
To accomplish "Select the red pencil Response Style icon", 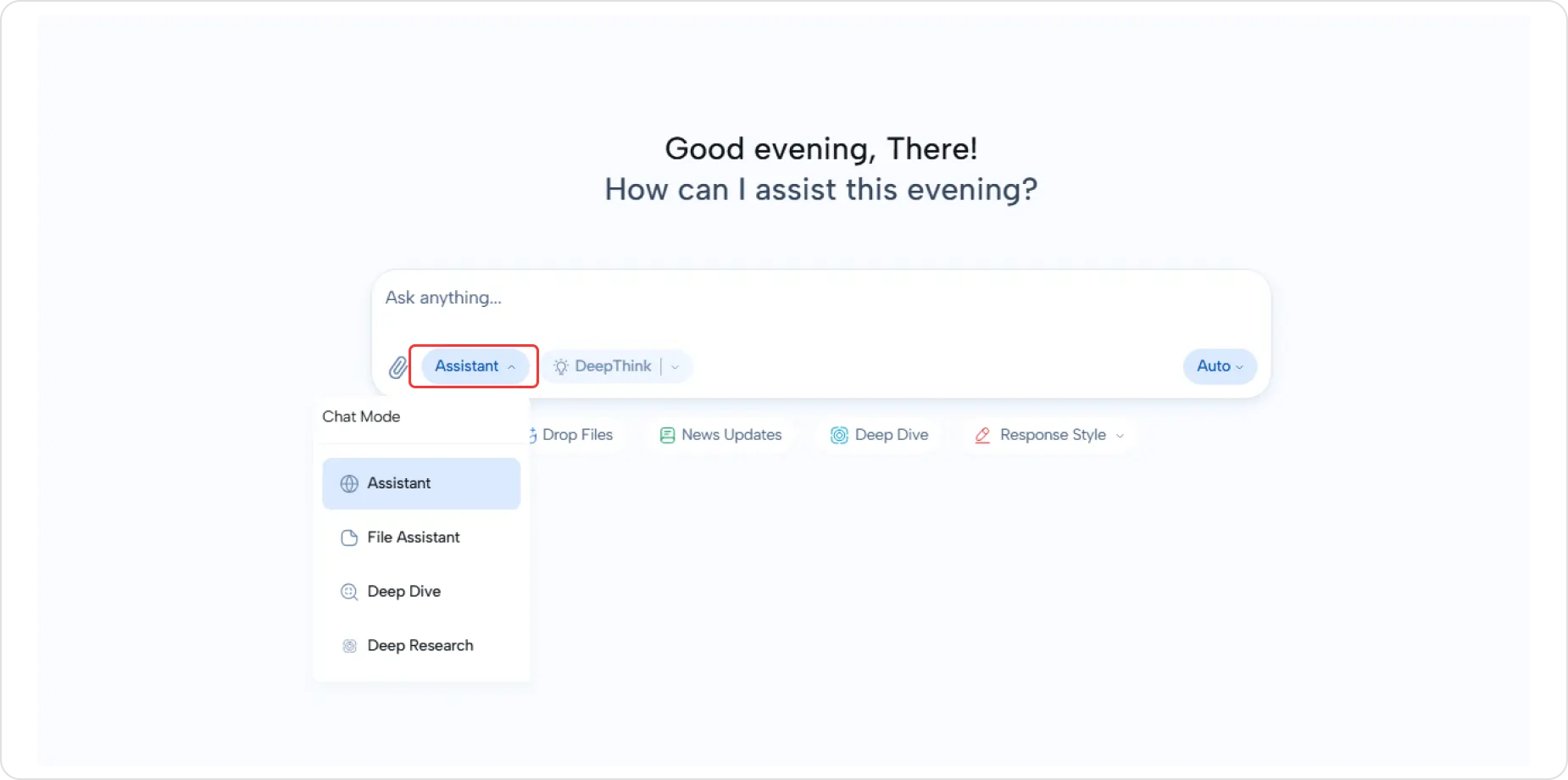I will click(981, 434).
